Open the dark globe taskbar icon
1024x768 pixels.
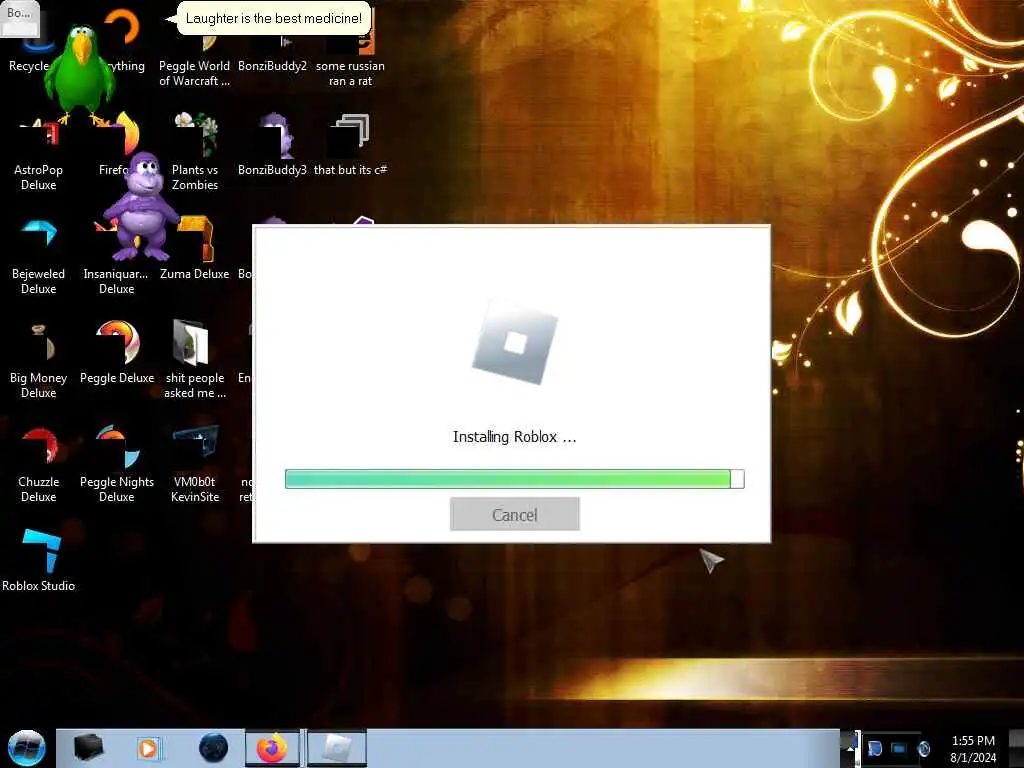[x=214, y=748]
